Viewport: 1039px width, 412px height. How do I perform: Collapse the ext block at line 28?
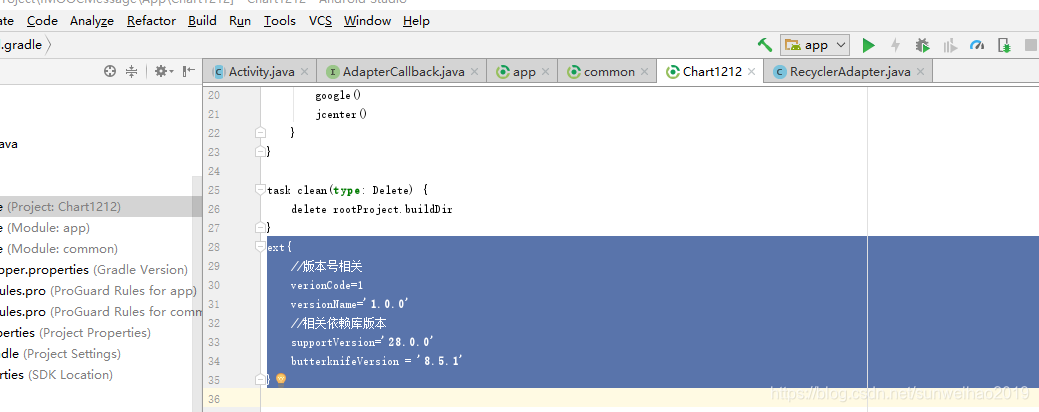click(260, 247)
